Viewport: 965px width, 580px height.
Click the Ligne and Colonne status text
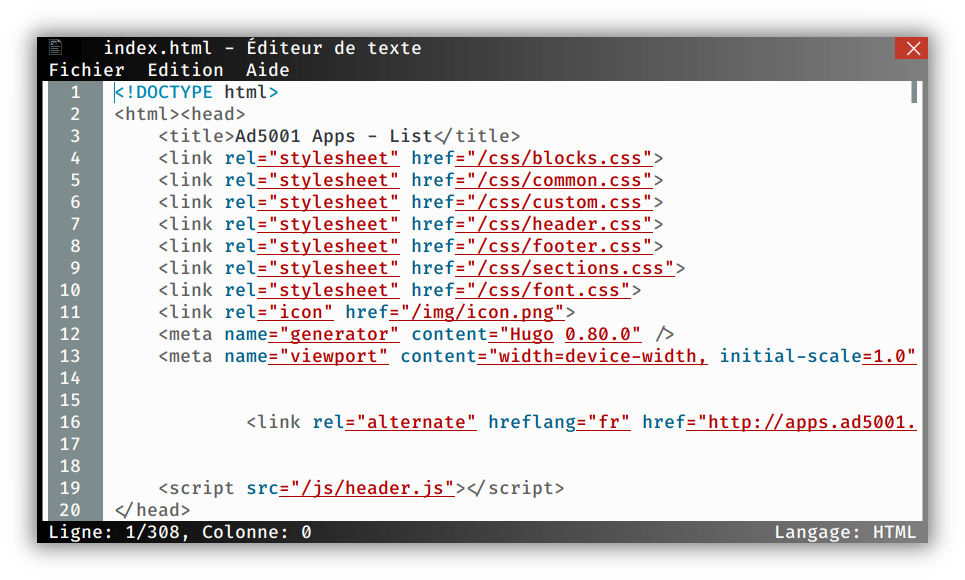180,532
